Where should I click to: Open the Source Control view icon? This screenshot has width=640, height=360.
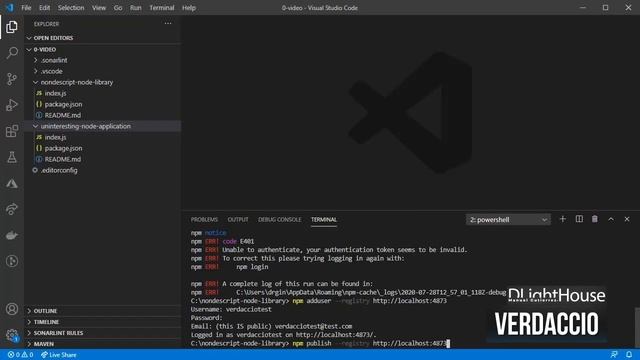pos(12,79)
